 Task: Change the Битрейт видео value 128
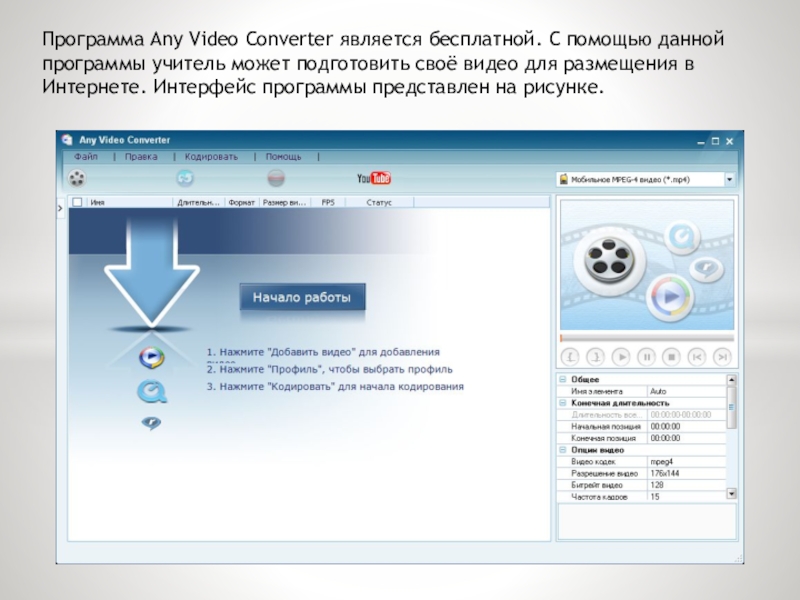[687, 485]
